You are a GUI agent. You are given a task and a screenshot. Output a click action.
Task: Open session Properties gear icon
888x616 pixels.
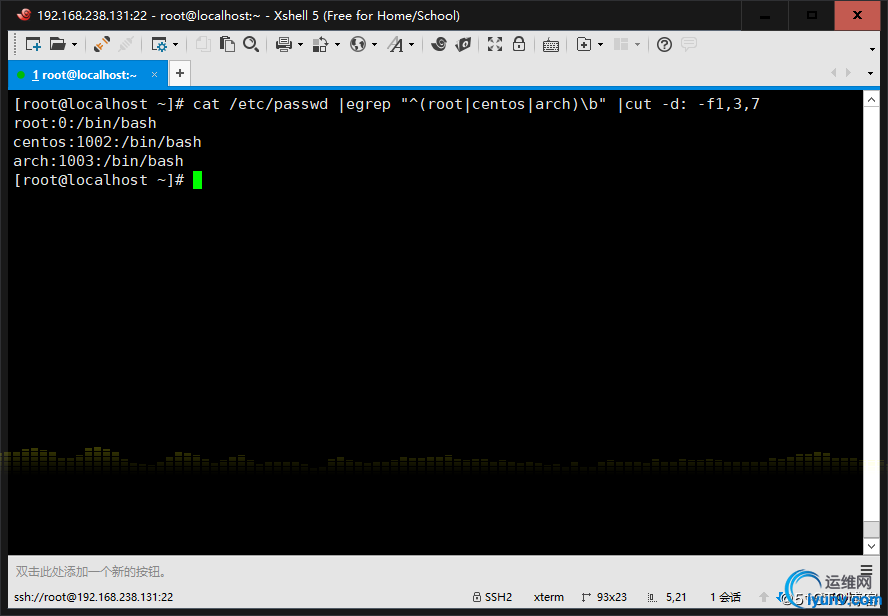159,44
